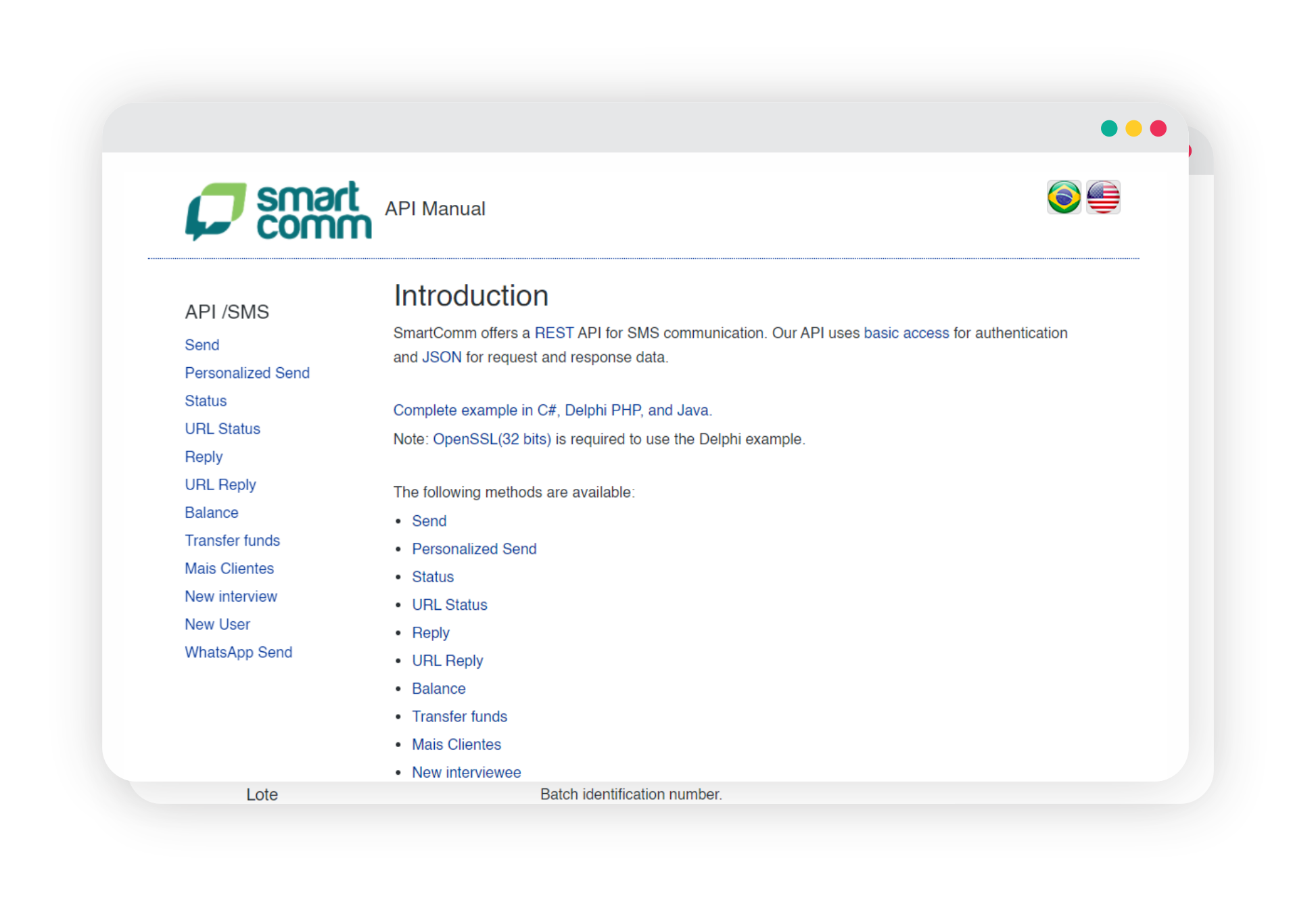This screenshot has height=906, width=1316.
Task: Select URL Status in the sidebar
Action: (x=222, y=429)
